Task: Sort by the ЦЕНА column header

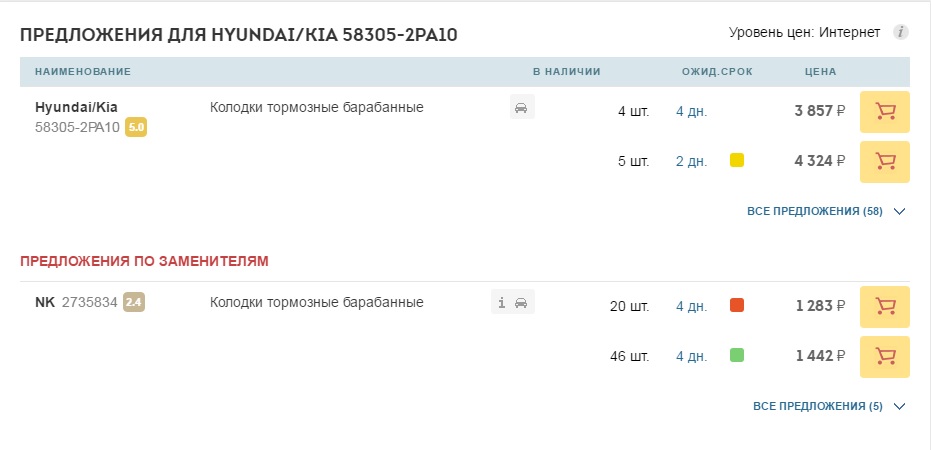Action: 820,72
